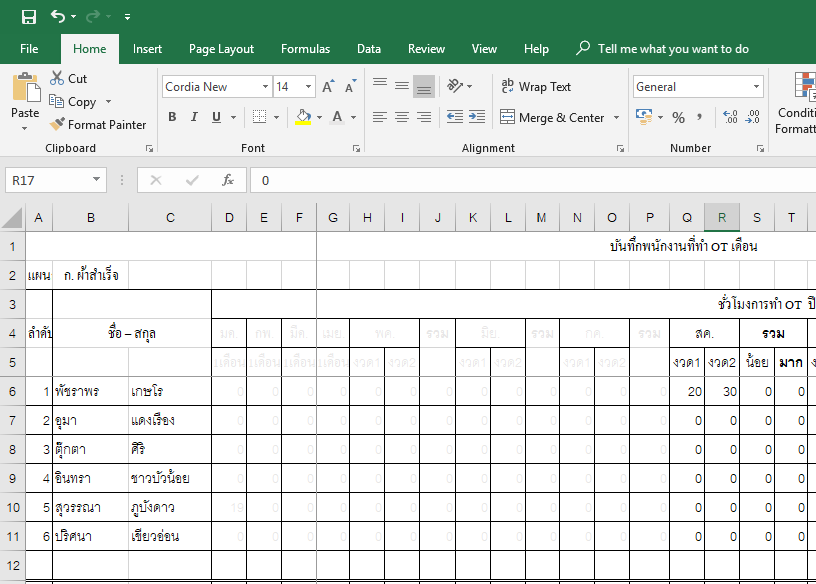
Task: Toggle Bold formatting
Action: tap(172, 117)
